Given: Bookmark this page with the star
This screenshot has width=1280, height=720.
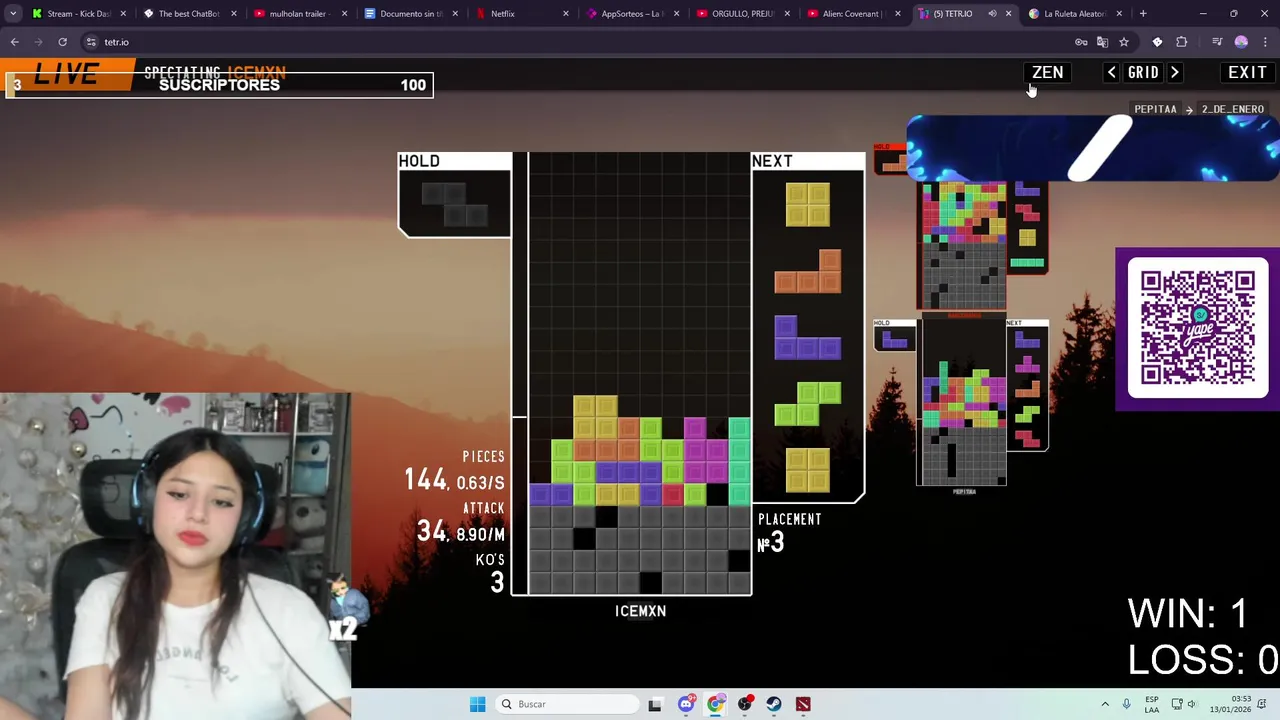Looking at the screenshot, I should (x=1124, y=42).
